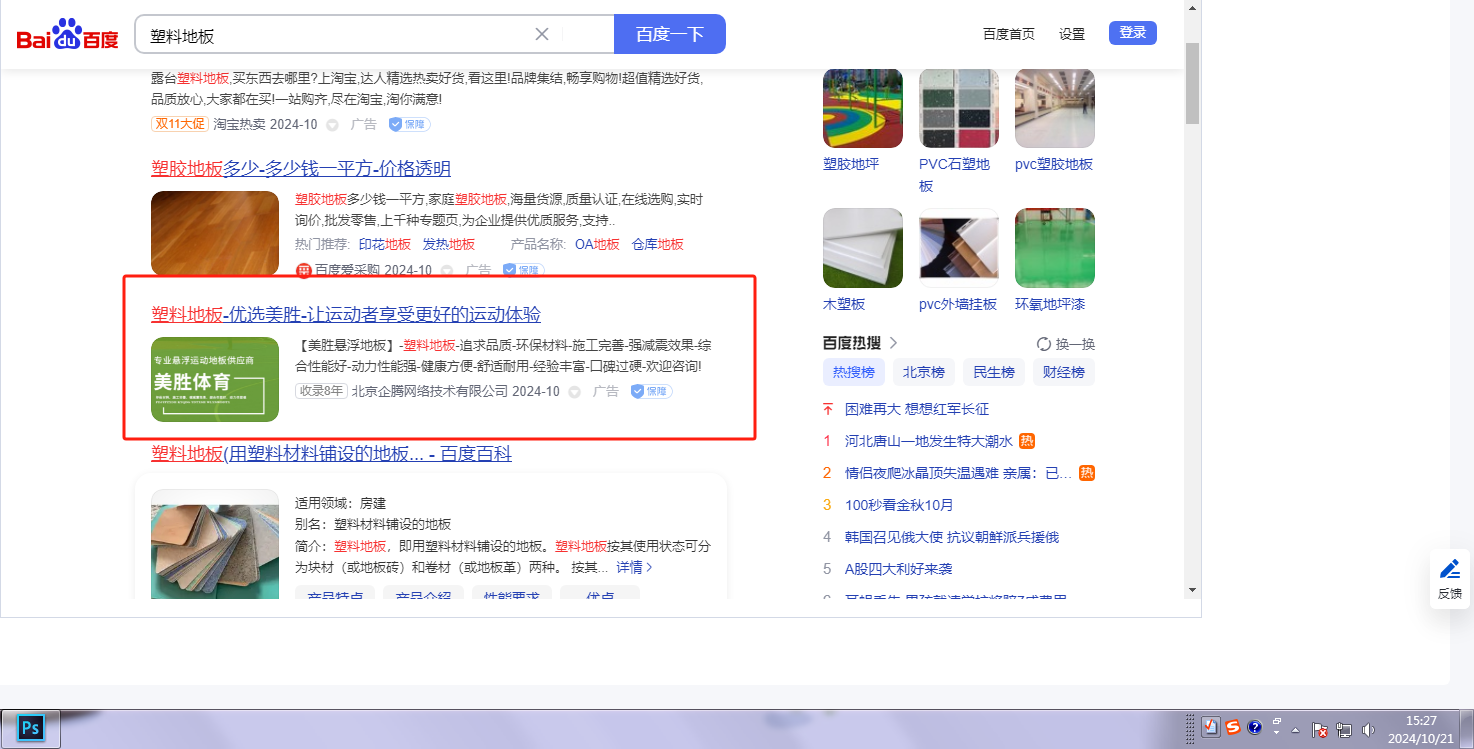The width and height of the screenshot is (1474, 749).
Task: Click the 双11大促 tag
Action: [180, 124]
